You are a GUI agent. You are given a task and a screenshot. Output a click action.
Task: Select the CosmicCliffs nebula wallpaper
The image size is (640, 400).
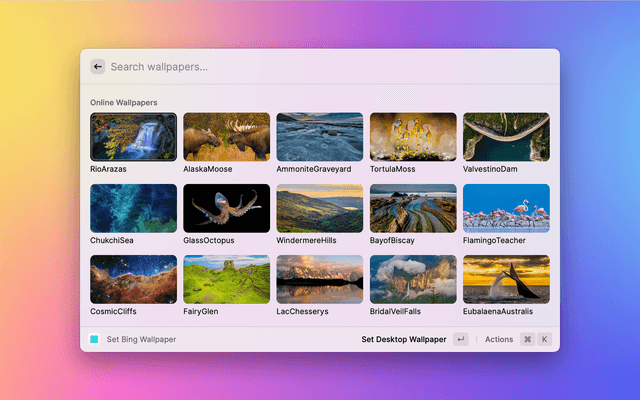click(133, 279)
